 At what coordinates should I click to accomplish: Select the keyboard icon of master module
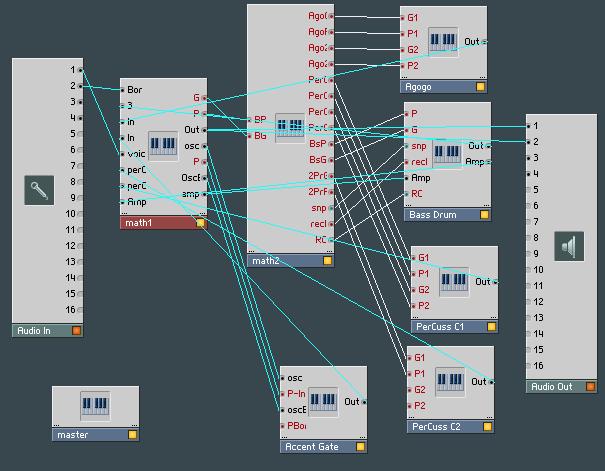click(95, 406)
